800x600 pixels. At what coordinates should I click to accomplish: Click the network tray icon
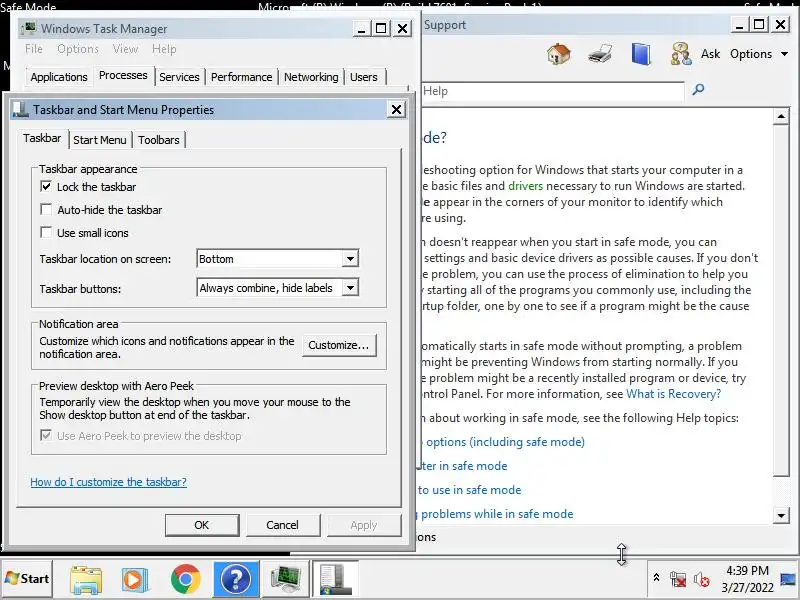(x=678, y=579)
